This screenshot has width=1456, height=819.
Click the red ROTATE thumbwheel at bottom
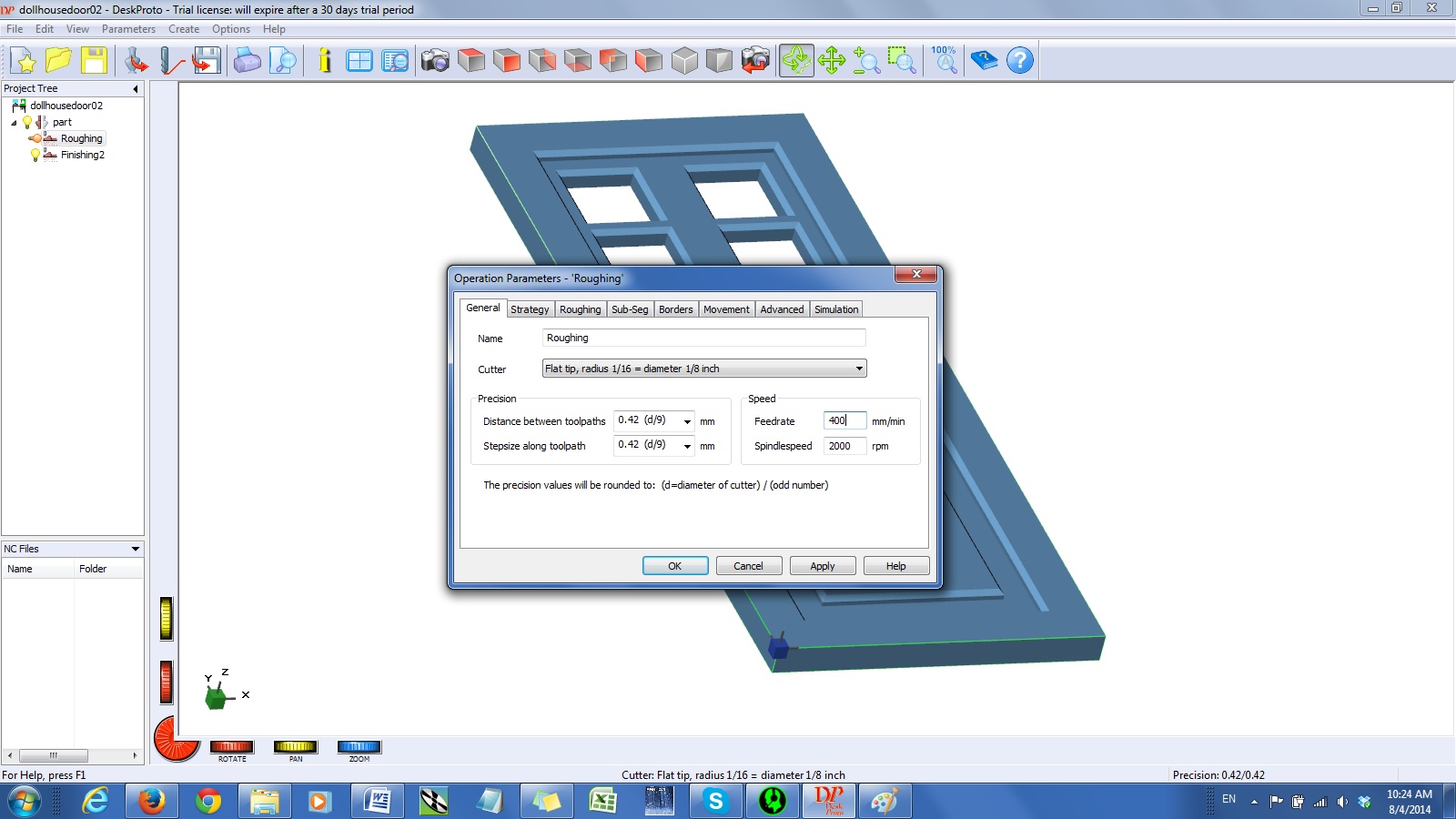click(232, 747)
